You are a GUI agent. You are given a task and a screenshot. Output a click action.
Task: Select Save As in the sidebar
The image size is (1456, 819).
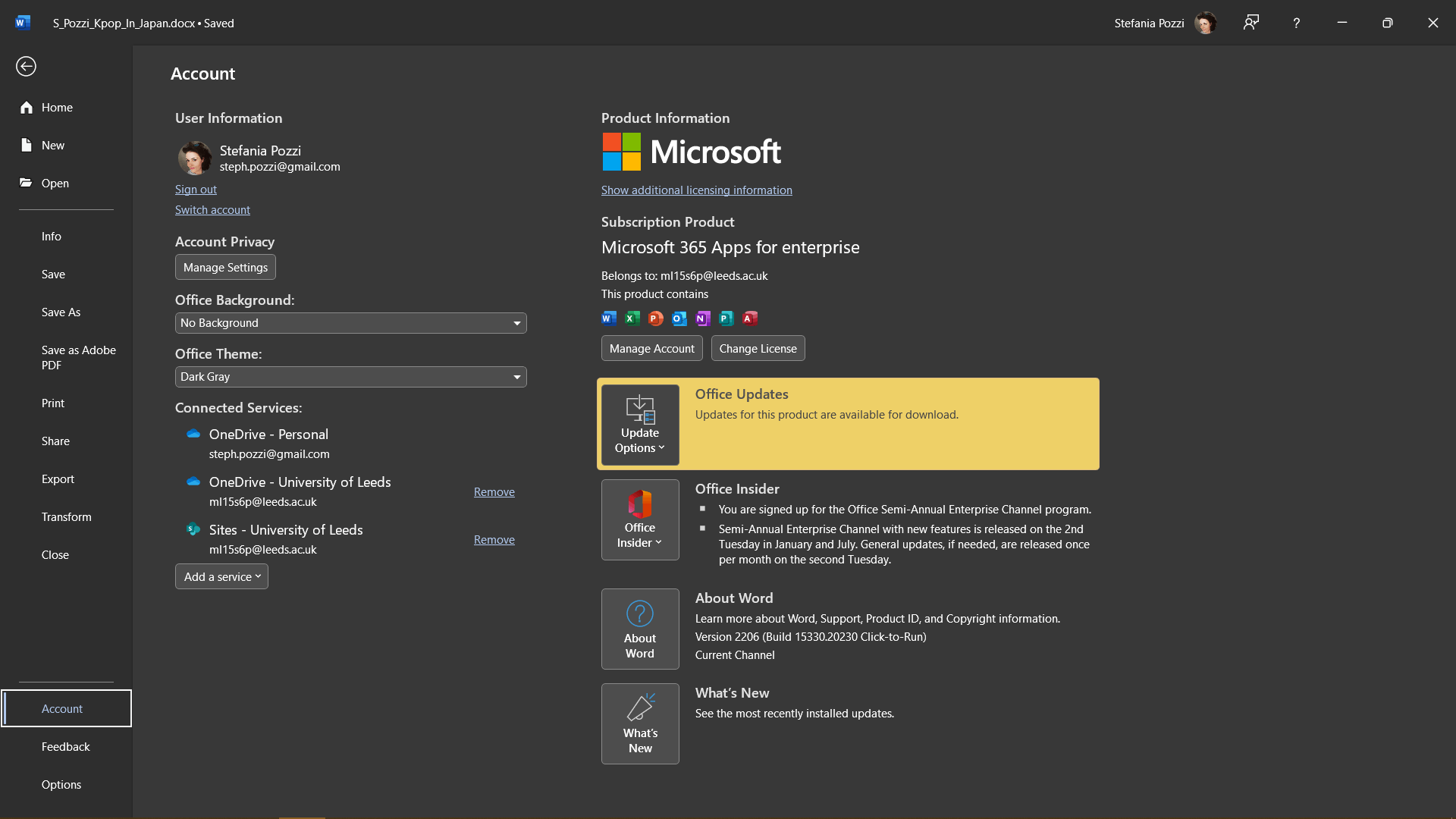click(x=66, y=312)
